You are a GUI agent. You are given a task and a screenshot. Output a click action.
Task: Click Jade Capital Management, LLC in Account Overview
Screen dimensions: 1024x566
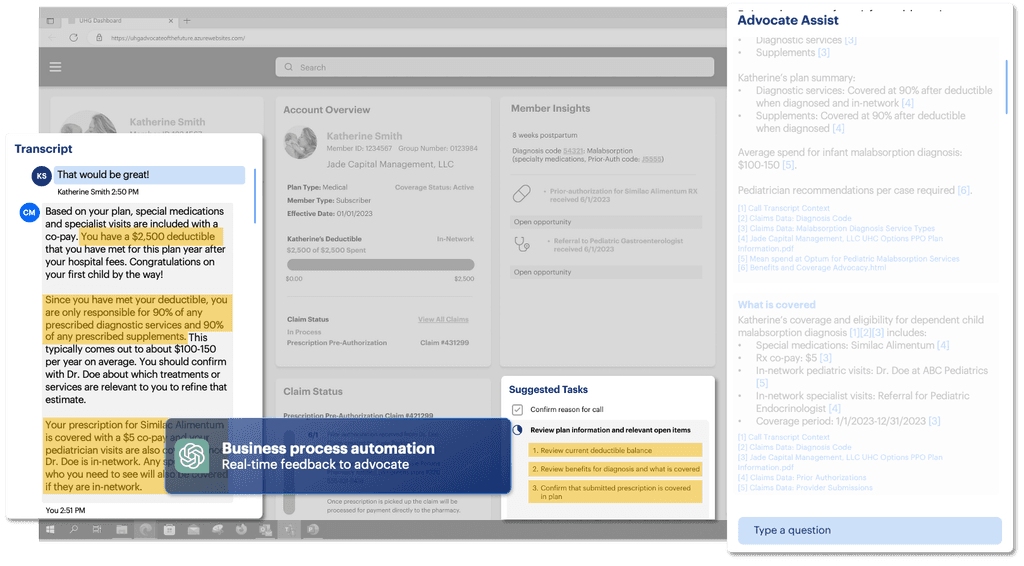(x=390, y=165)
